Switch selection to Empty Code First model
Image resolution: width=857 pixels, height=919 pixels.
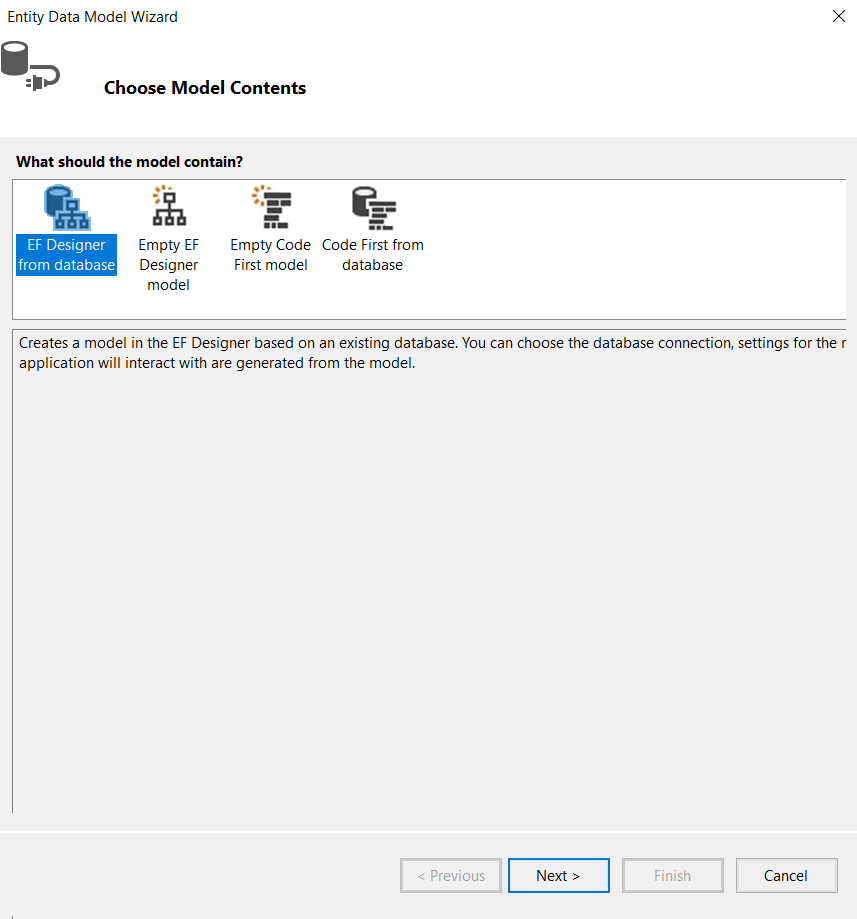(x=270, y=230)
